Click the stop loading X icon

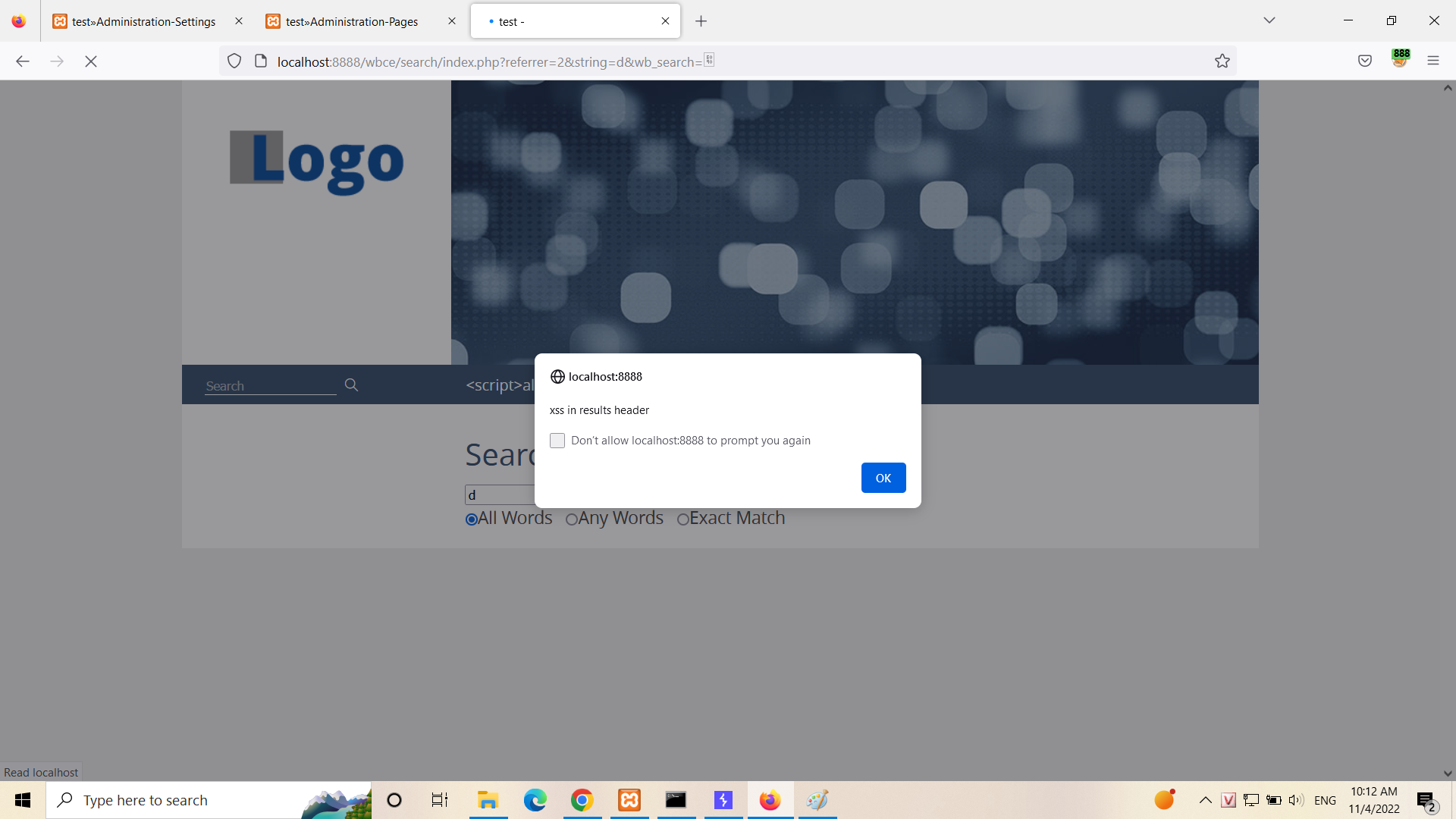(x=91, y=61)
